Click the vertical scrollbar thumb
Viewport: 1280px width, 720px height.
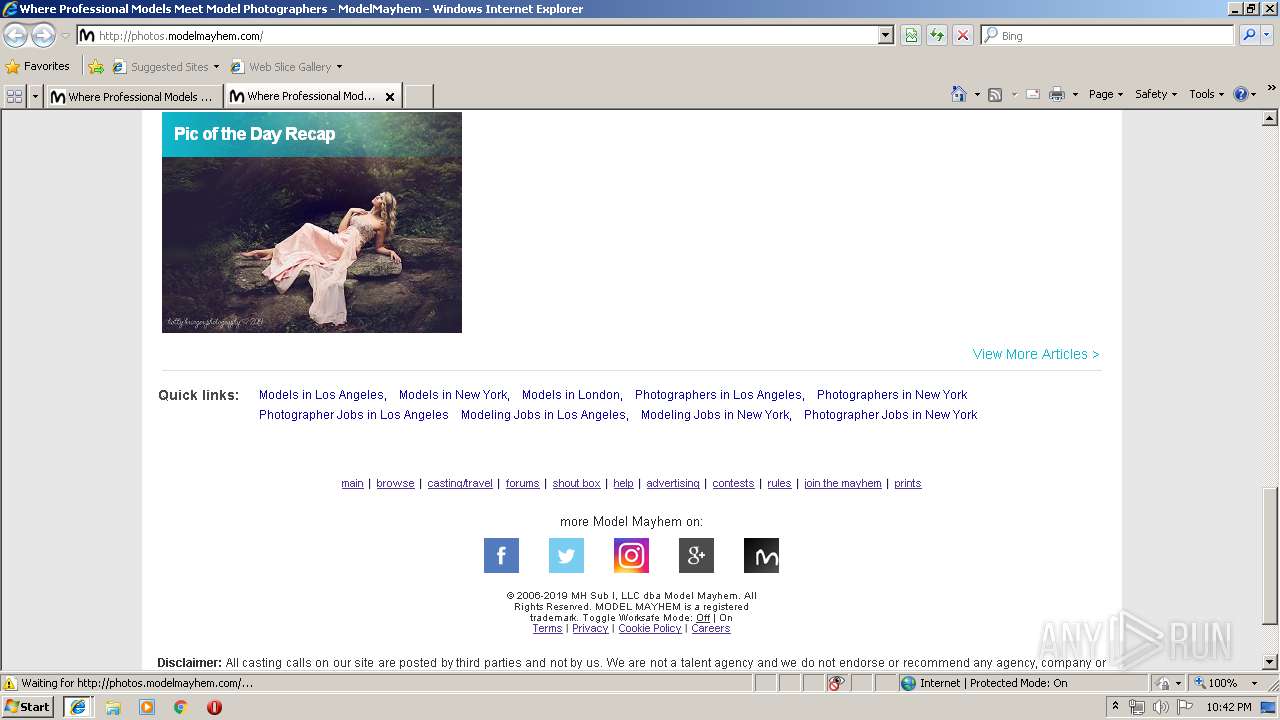[x=1270, y=554]
